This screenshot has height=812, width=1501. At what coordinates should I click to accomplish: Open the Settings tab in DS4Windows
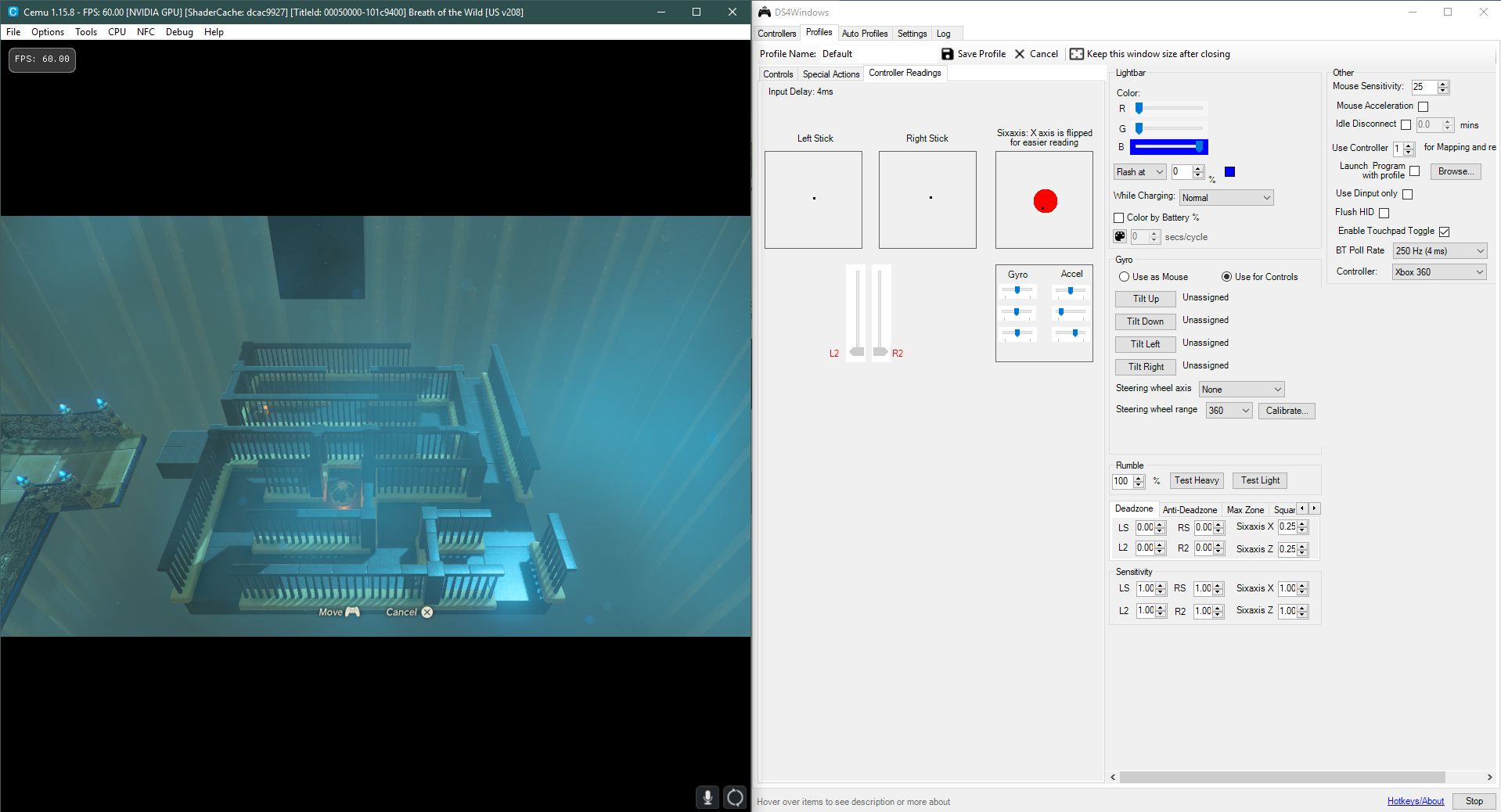(x=912, y=34)
